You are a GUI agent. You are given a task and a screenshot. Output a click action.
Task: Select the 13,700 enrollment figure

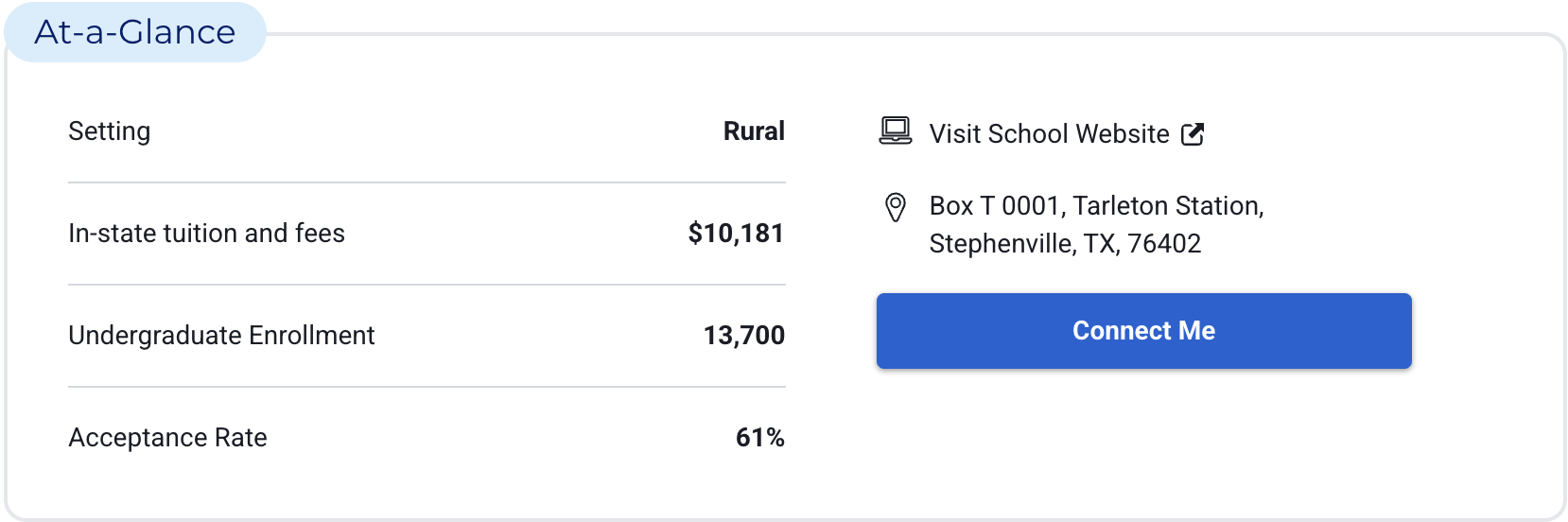(x=743, y=336)
